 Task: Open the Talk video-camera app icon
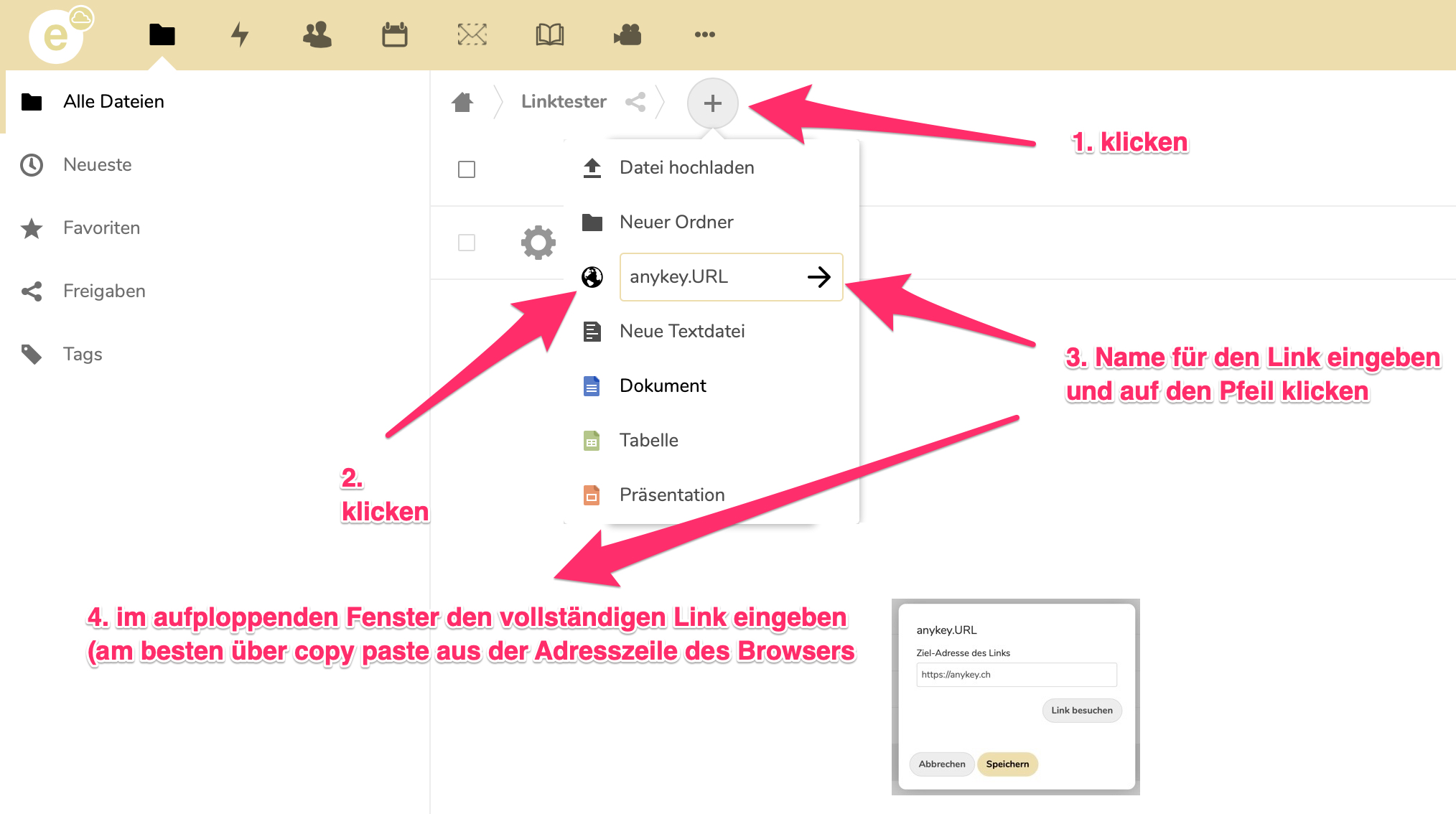[x=627, y=33]
